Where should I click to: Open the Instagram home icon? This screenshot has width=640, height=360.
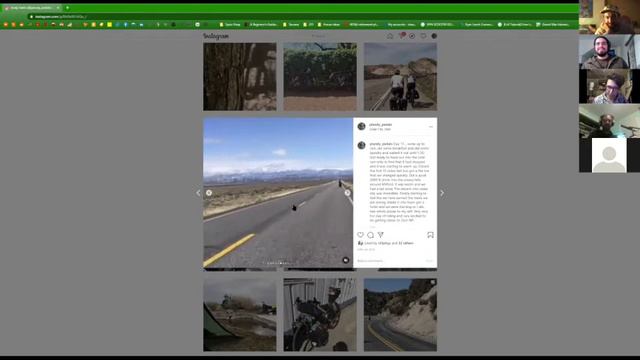390,36
